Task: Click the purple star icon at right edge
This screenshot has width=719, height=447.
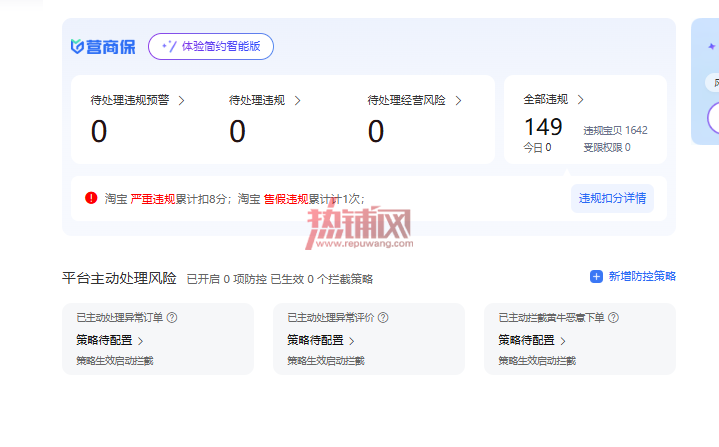Action: [x=712, y=46]
